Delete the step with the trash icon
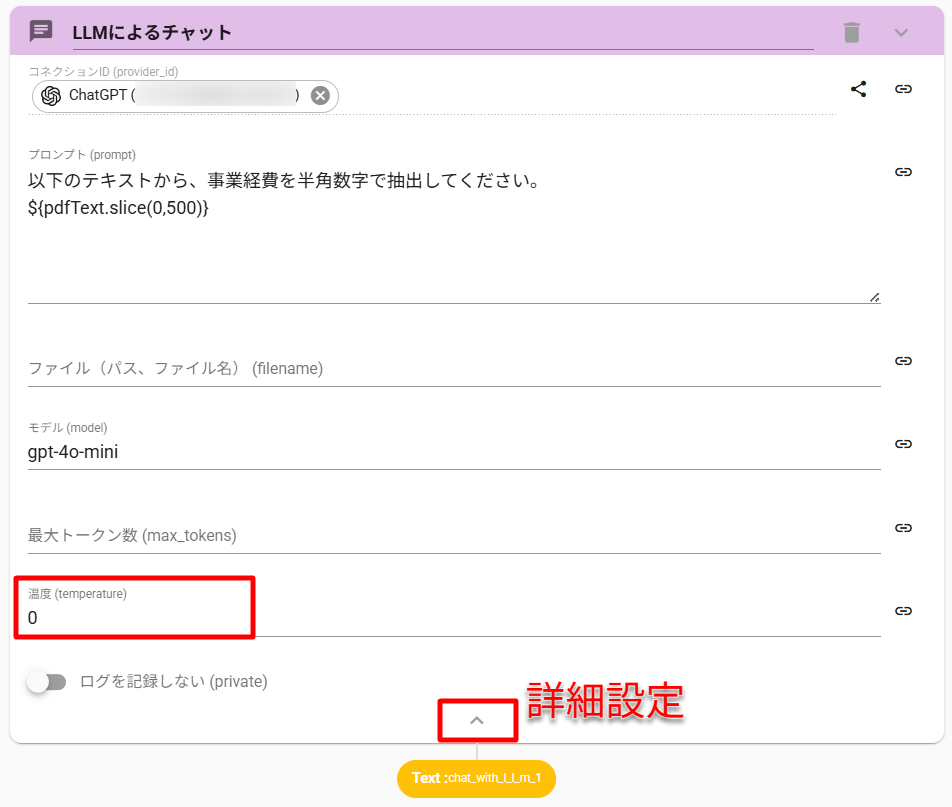Screen dimensions: 952x807 pos(851,32)
